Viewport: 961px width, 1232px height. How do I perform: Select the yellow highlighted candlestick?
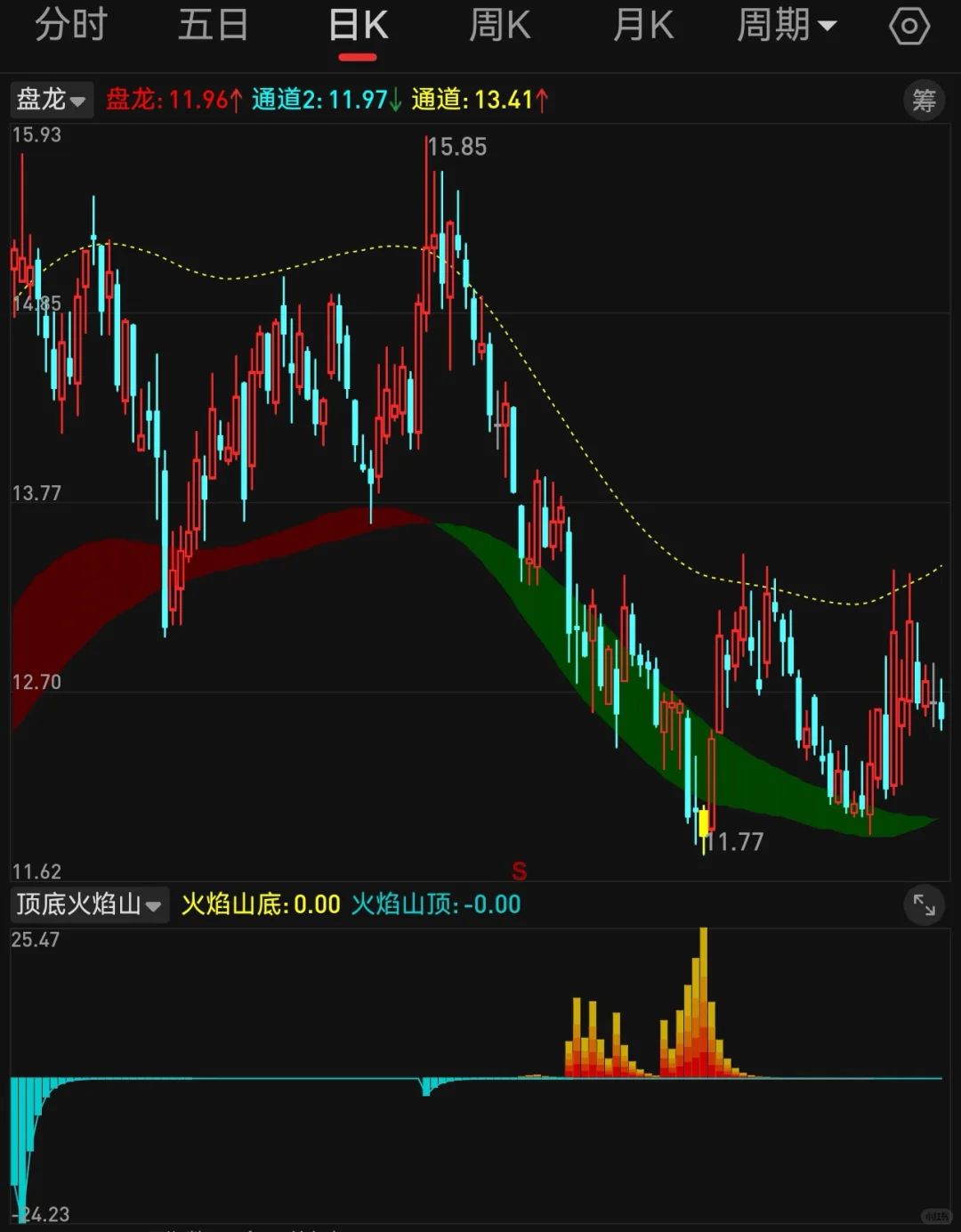click(704, 822)
